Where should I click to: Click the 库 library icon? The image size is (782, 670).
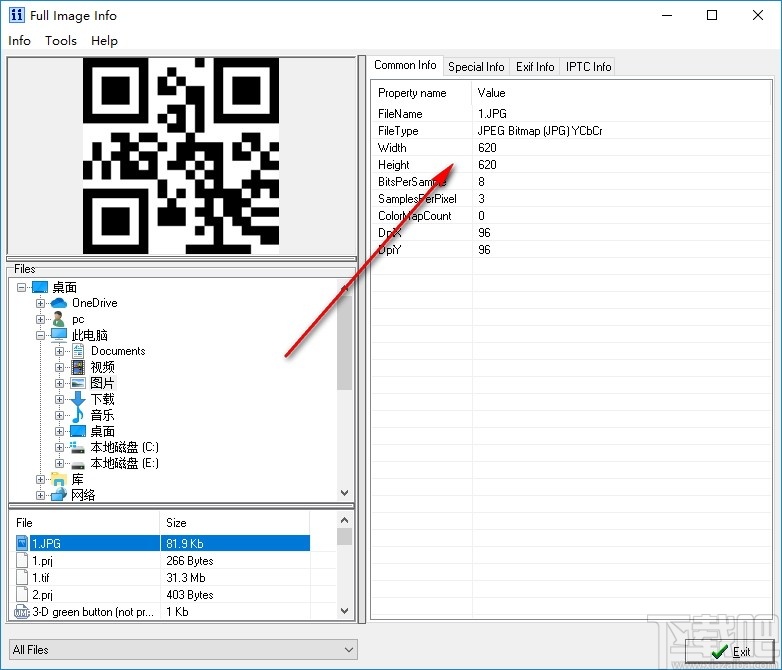[59, 479]
